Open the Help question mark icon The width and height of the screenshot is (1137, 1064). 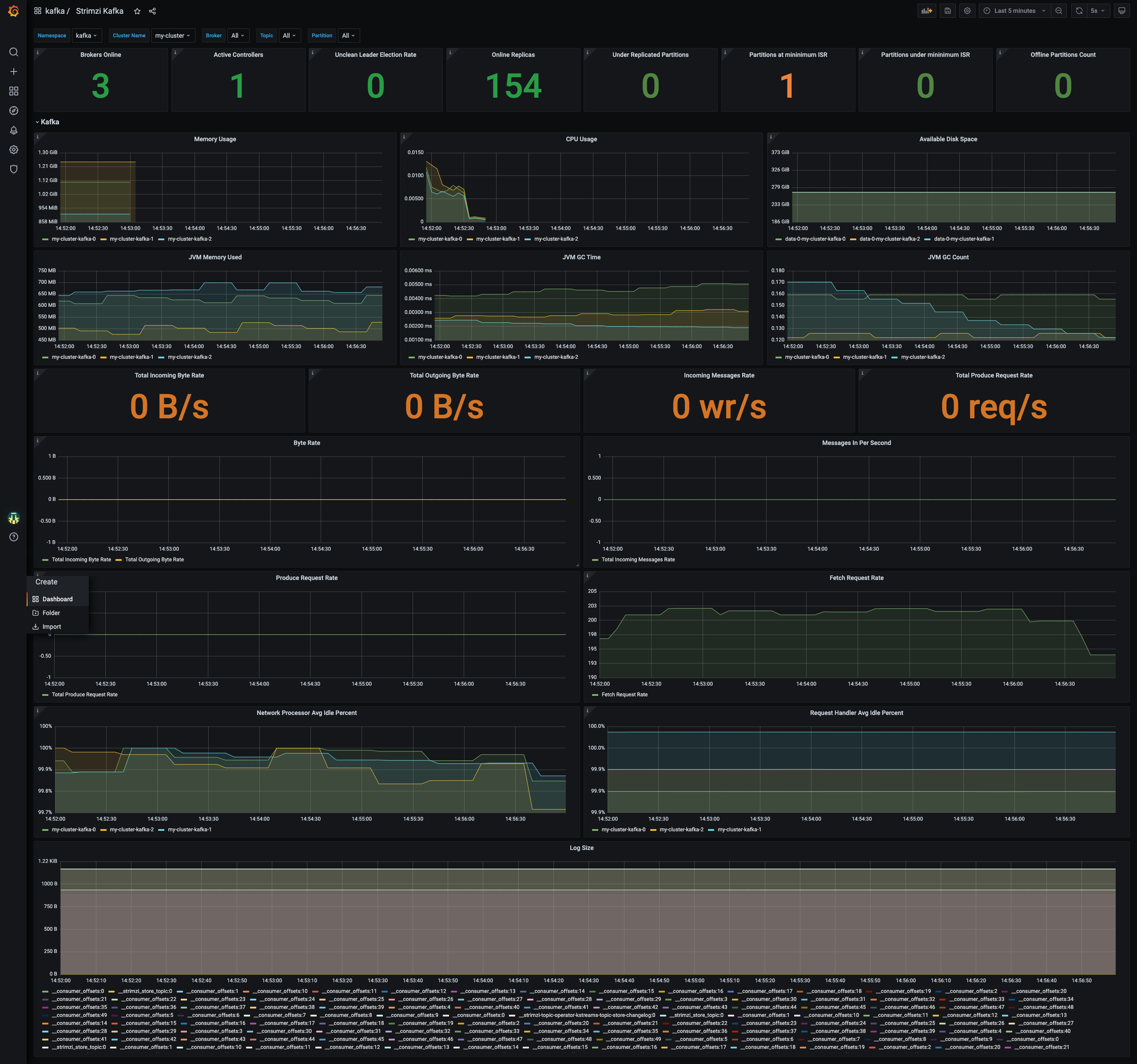[x=14, y=537]
